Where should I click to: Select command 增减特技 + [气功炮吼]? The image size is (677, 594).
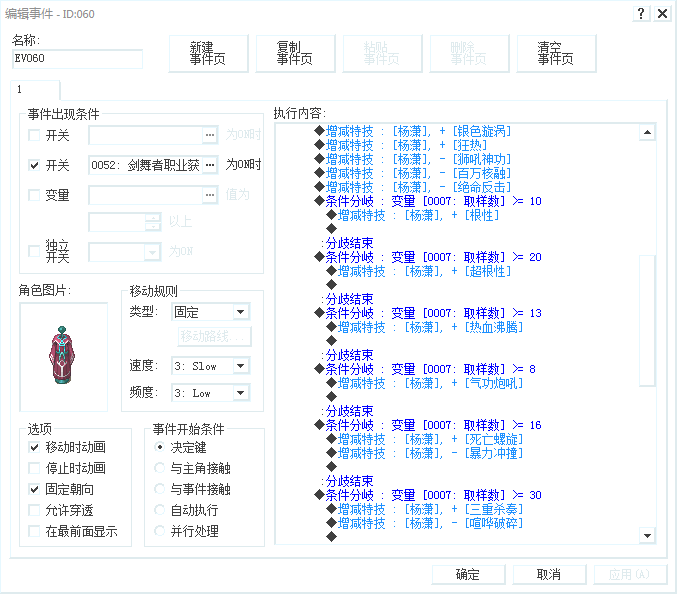(425, 383)
